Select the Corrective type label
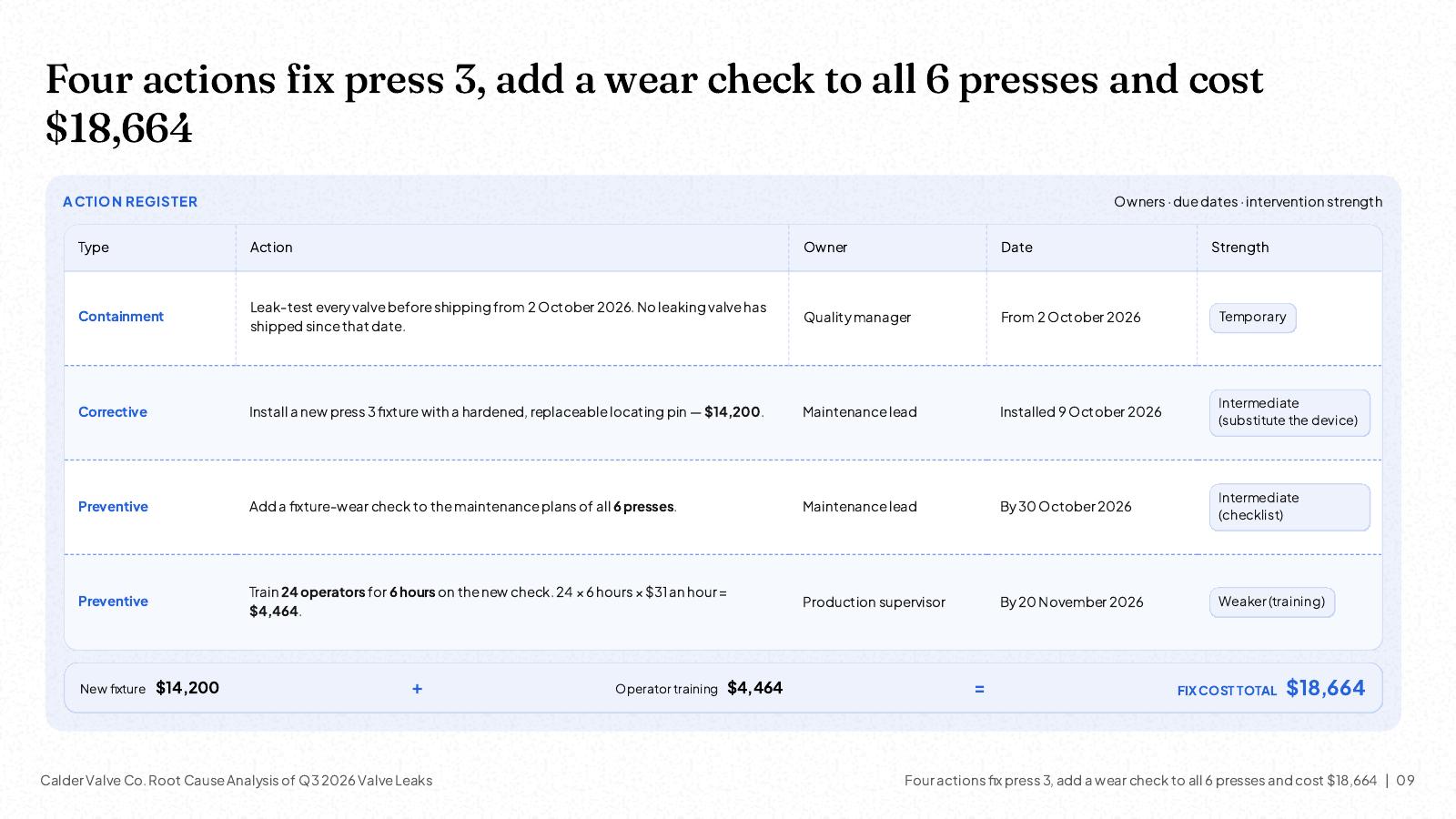The image size is (1456, 819). point(113,412)
